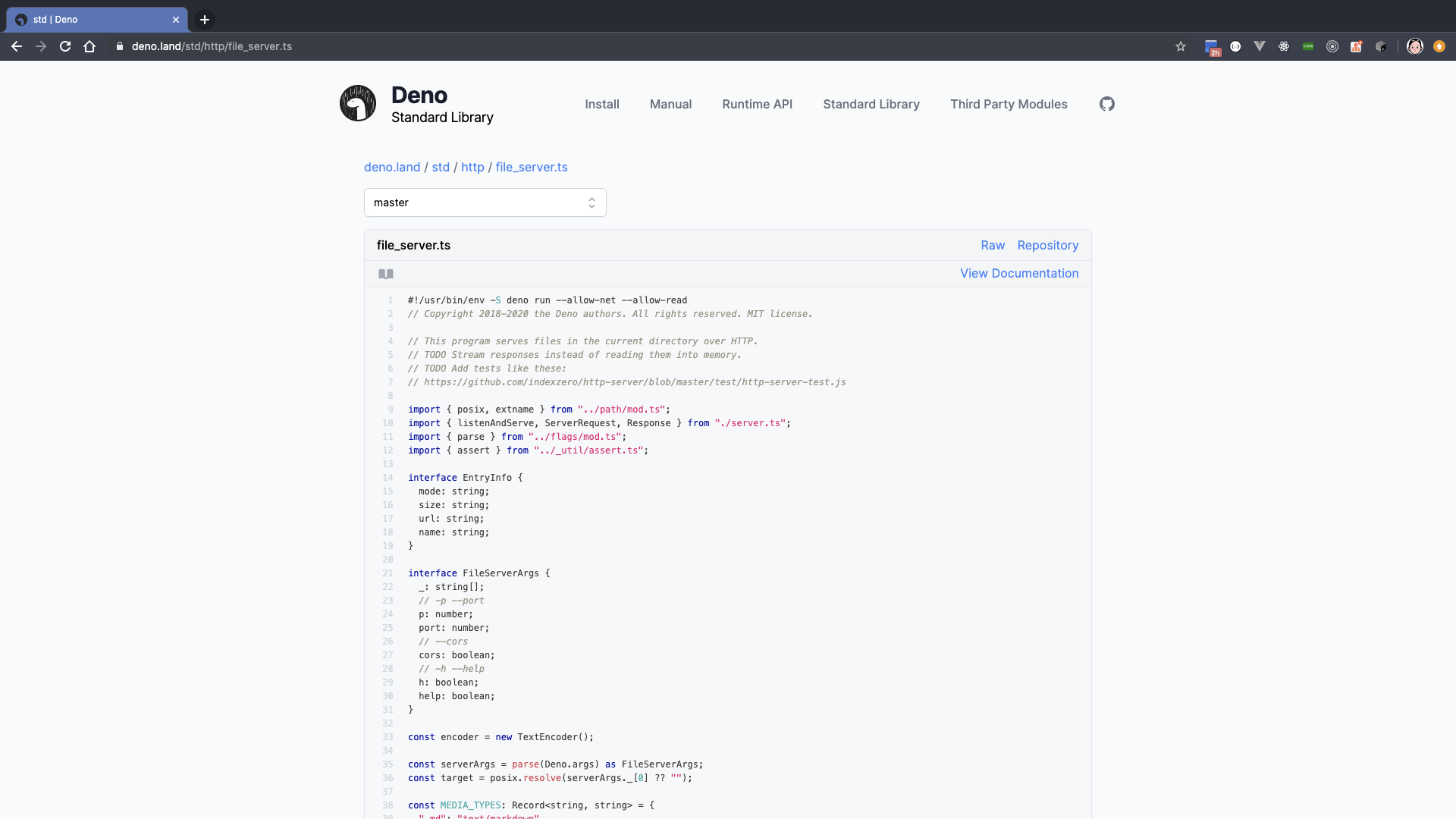The image size is (1456, 819).
Task: Click the browser home button
Action: pyautogui.click(x=89, y=46)
